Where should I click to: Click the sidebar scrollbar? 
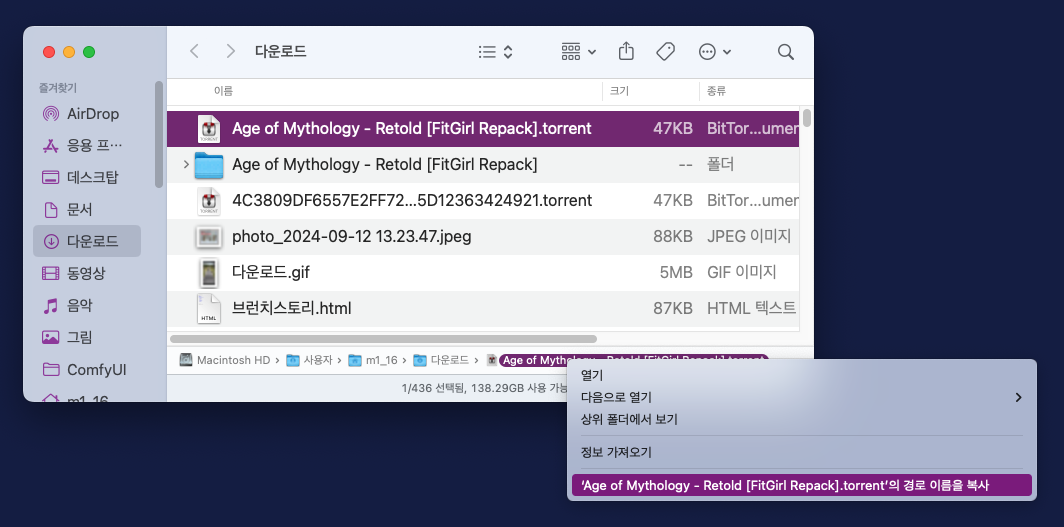tap(159, 134)
